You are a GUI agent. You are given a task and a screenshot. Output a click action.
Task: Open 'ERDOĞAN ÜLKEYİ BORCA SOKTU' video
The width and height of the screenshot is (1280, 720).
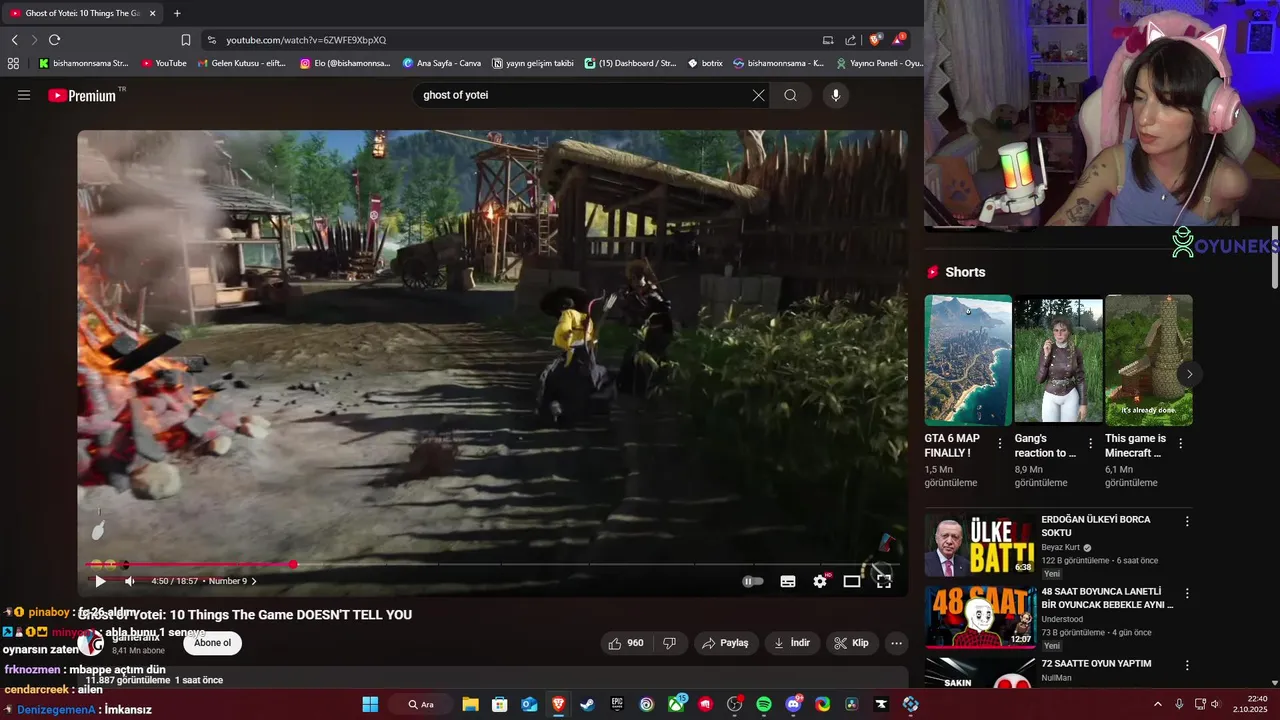1096,526
